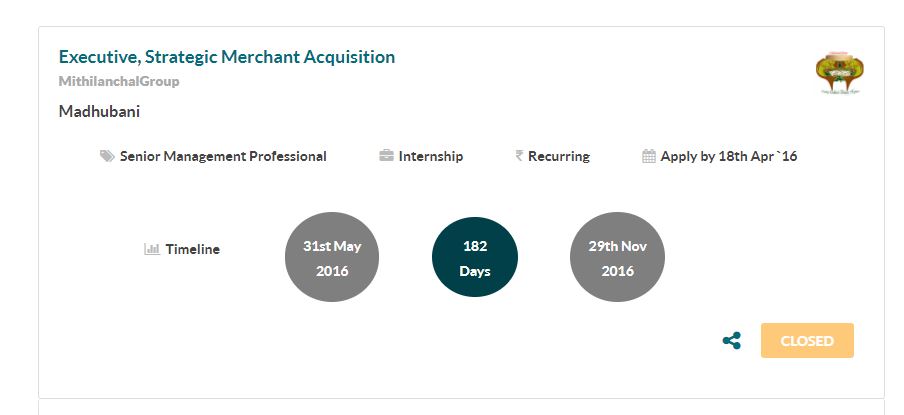Click the Recurring stipend label
Screen dimensions: 904x415
click(559, 156)
